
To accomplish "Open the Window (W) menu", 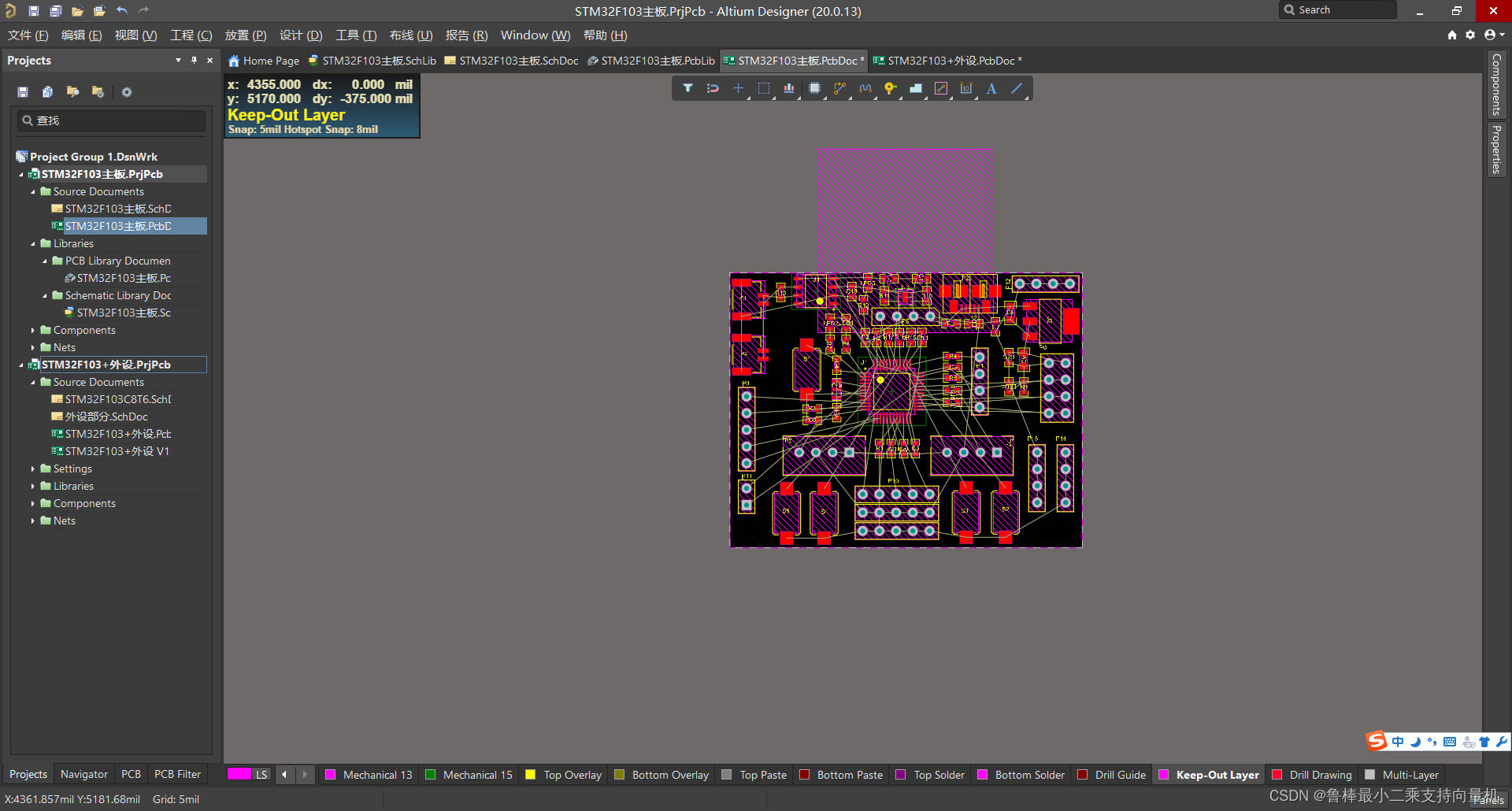I will [x=535, y=35].
